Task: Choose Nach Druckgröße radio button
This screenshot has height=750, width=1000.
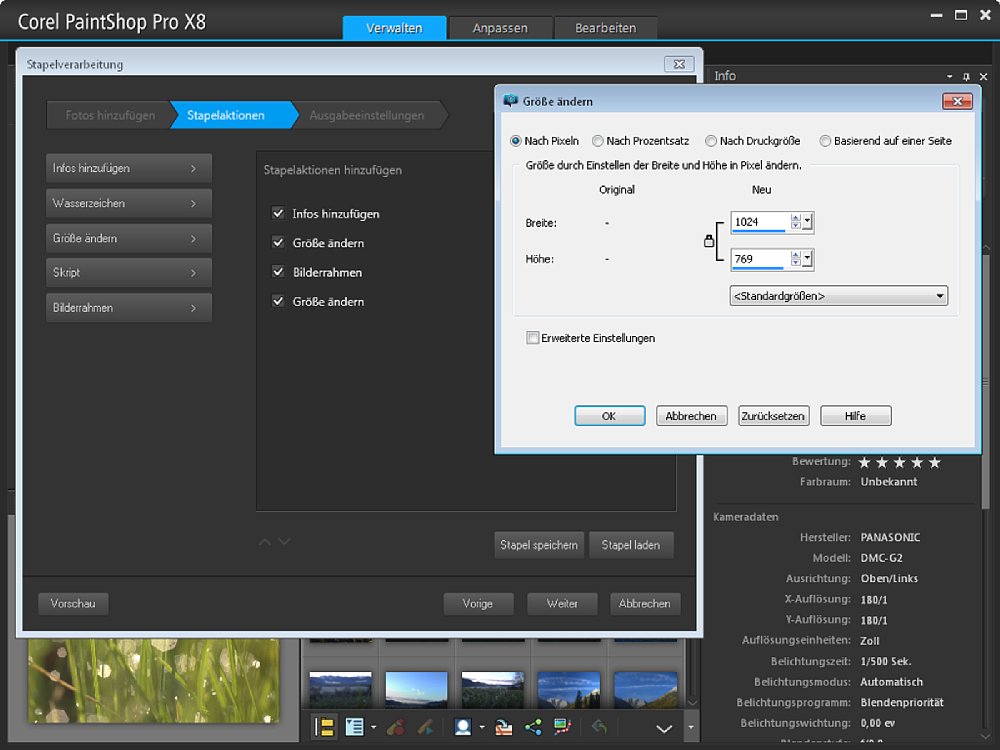Action: tap(711, 141)
